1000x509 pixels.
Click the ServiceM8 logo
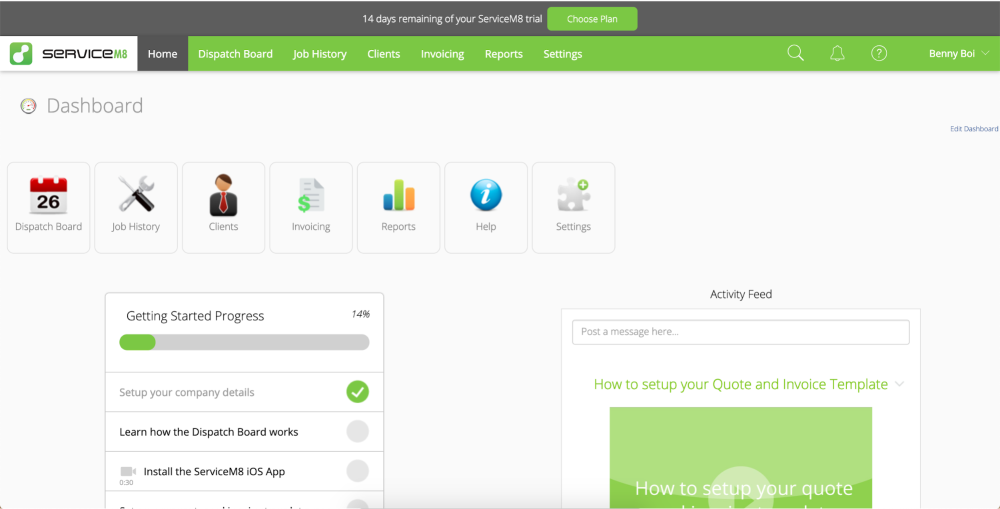[x=68, y=54]
